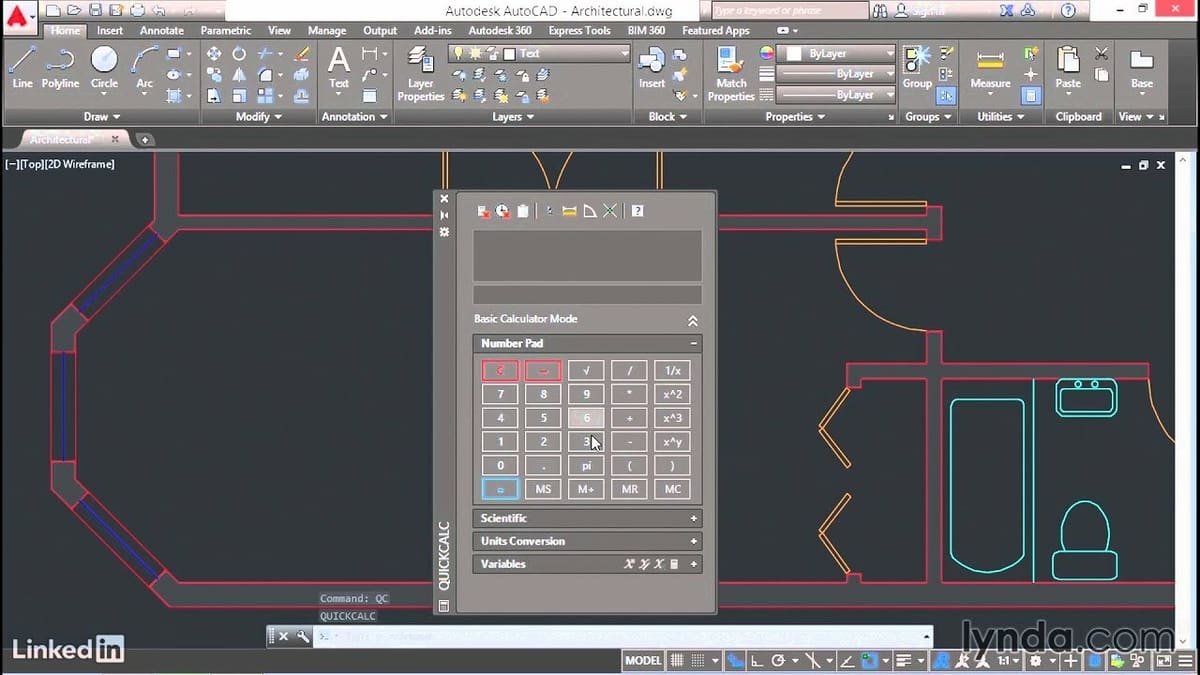Image resolution: width=1200 pixels, height=675 pixels.
Task: Expand the Variables section
Action: [x=693, y=564]
